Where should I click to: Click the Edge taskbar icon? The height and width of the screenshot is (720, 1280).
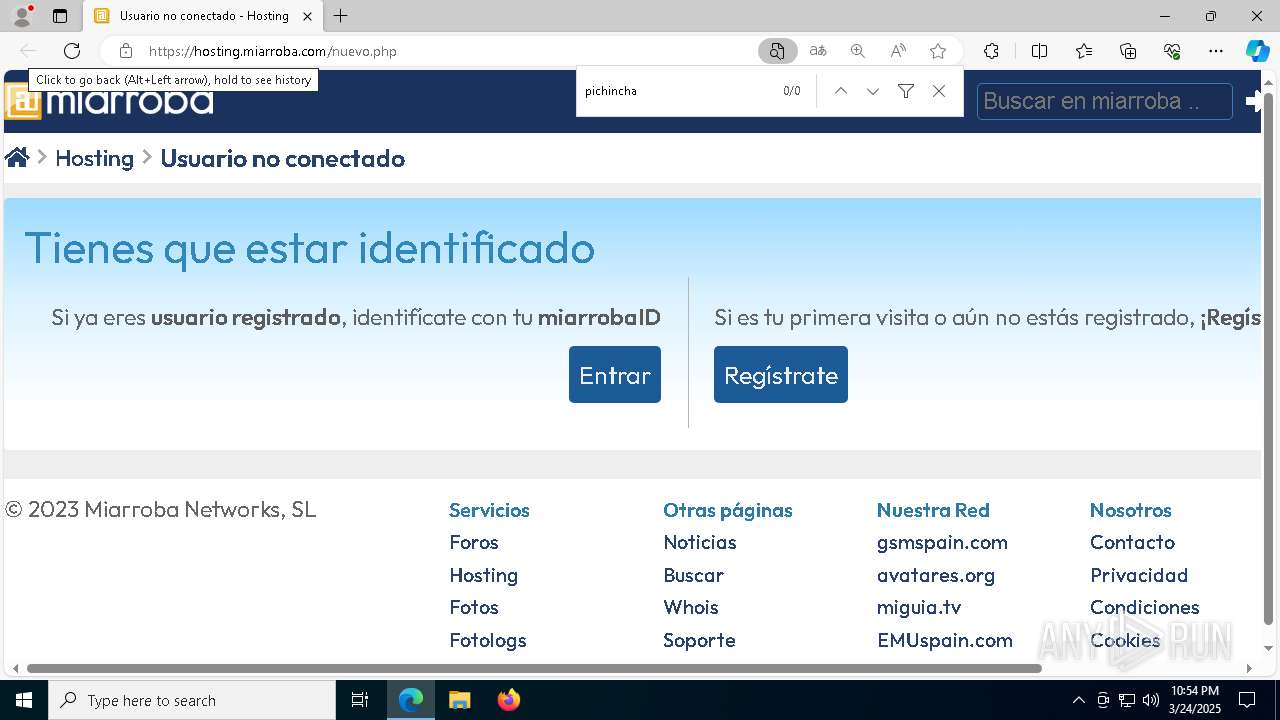coord(411,700)
